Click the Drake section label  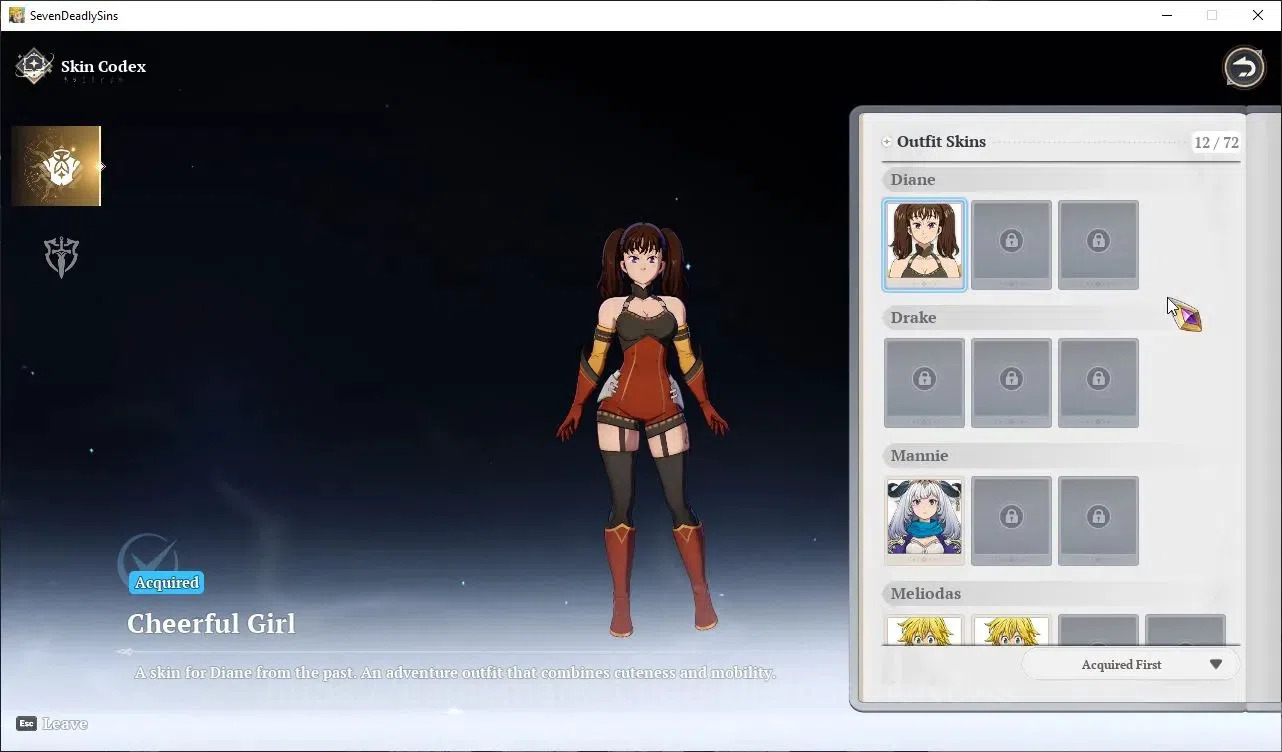[x=913, y=318]
